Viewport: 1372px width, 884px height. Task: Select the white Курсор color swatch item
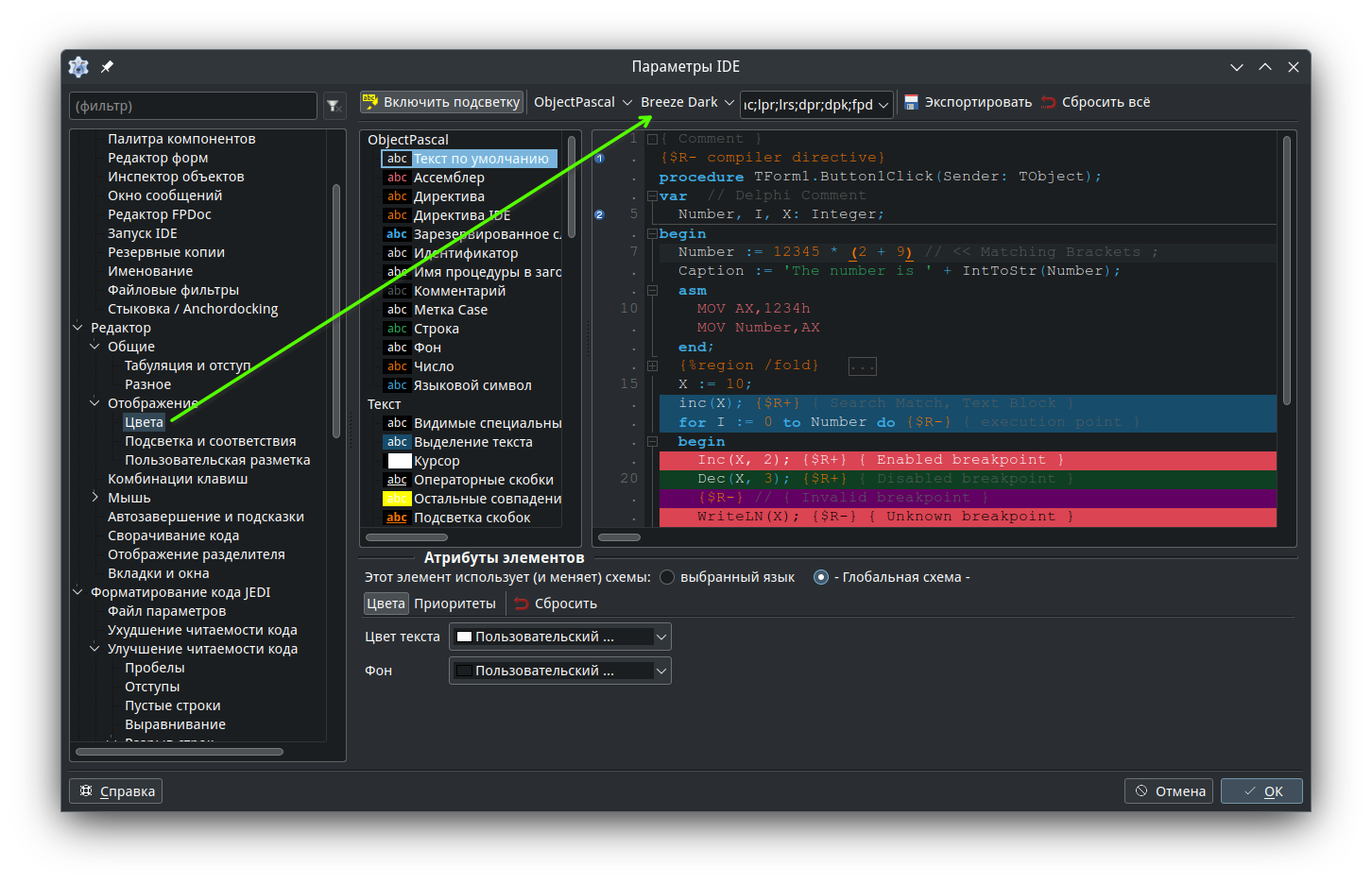pos(400,461)
